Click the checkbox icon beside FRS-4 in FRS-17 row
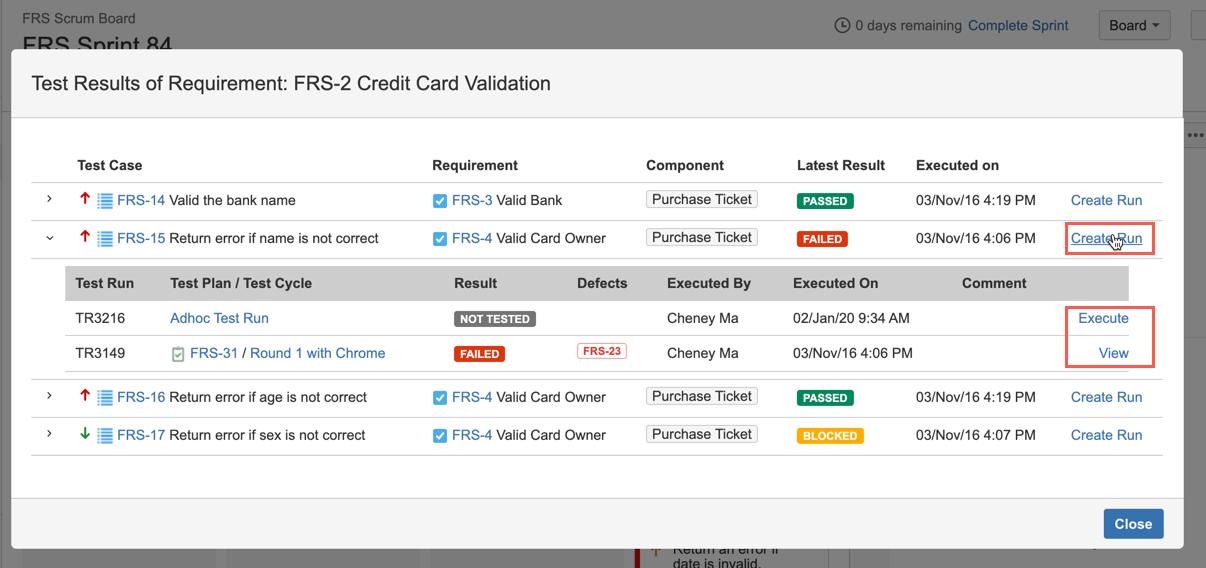Viewport: 1206px width, 568px height. (440, 436)
